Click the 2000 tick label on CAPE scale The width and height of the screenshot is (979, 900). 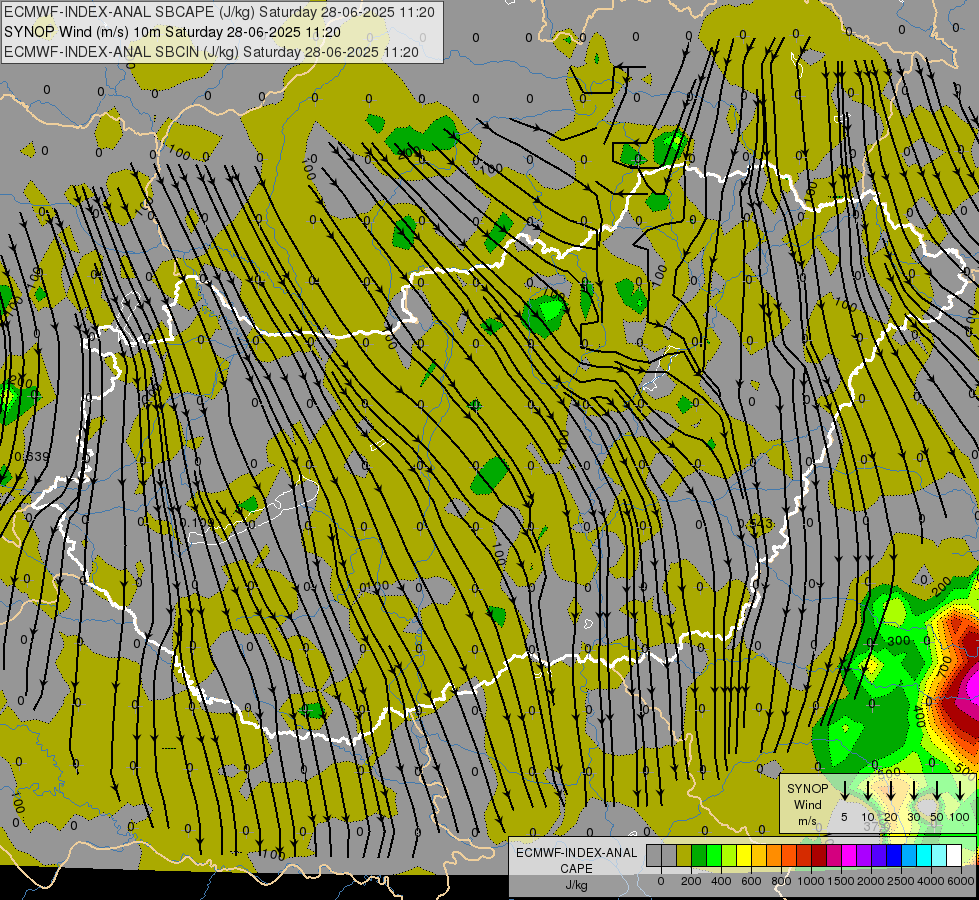pos(870,881)
